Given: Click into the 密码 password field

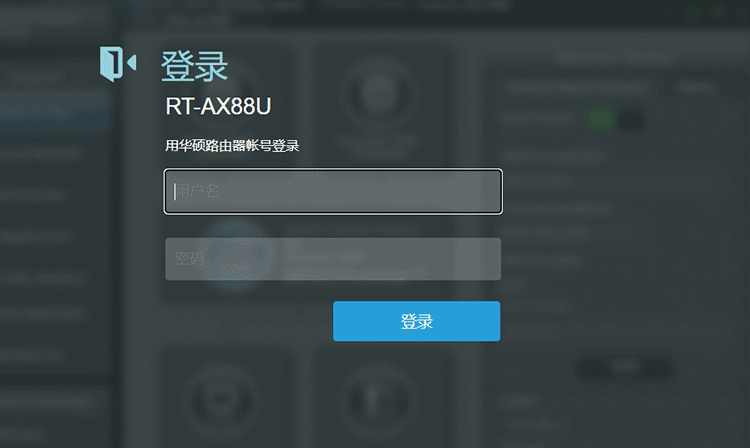Looking at the screenshot, I should point(333,259).
